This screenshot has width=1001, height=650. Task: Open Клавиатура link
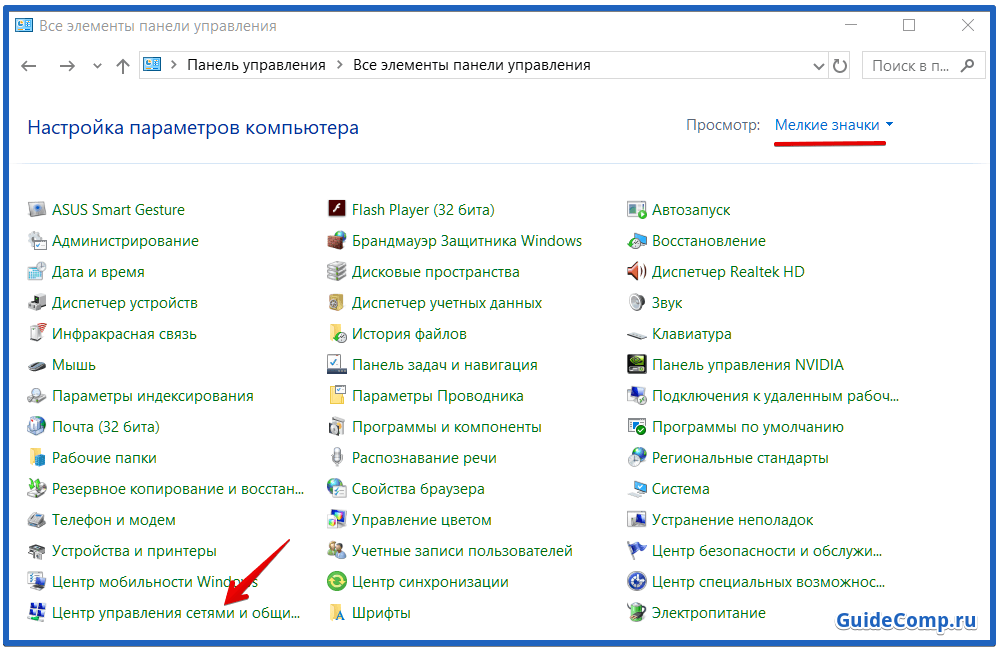point(691,334)
